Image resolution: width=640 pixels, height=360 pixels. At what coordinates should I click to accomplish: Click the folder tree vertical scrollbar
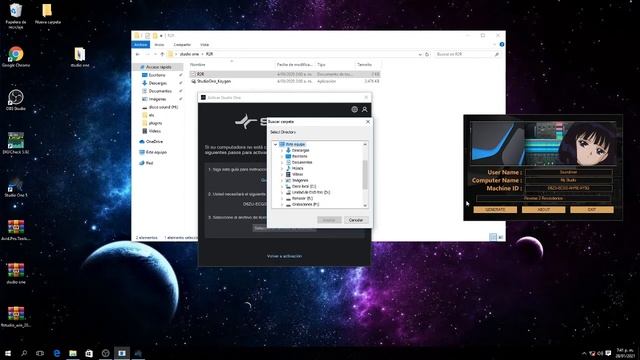(365, 175)
